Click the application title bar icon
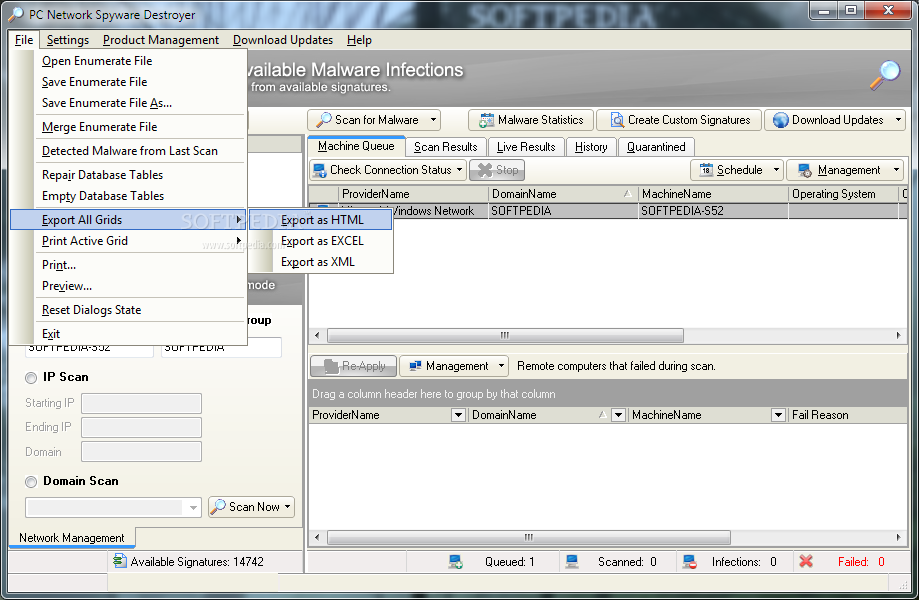919x600 pixels. coord(16,14)
